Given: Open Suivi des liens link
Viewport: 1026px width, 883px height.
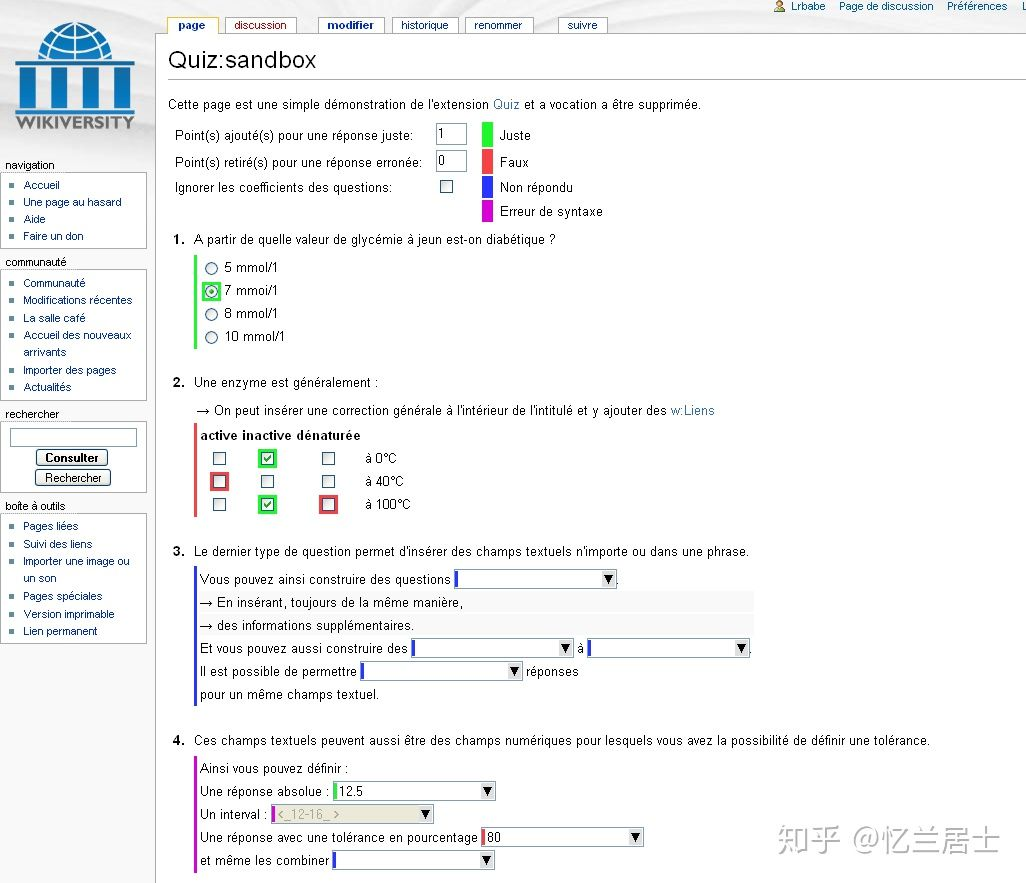Looking at the screenshot, I should pyautogui.click(x=58, y=544).
